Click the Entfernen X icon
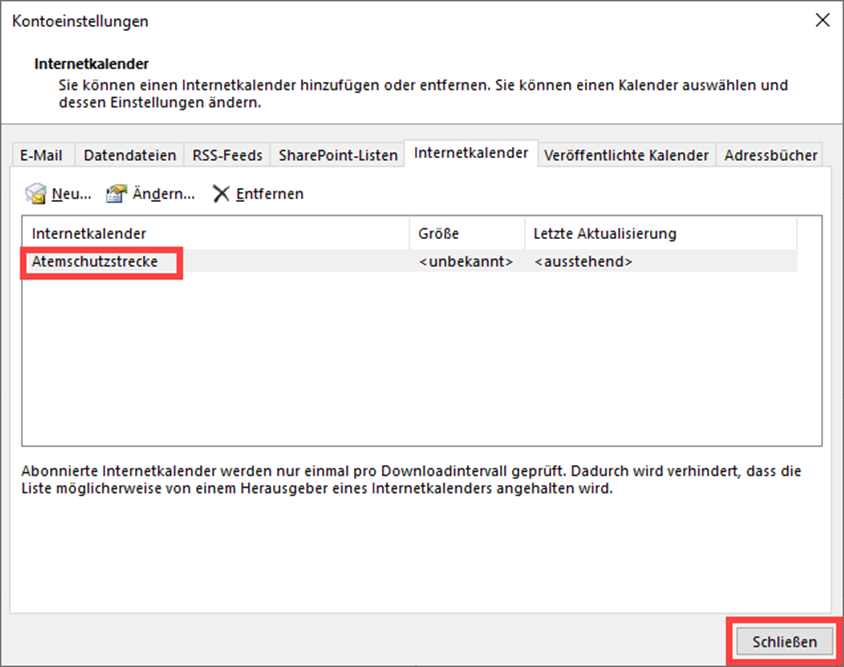 (221, 194)
